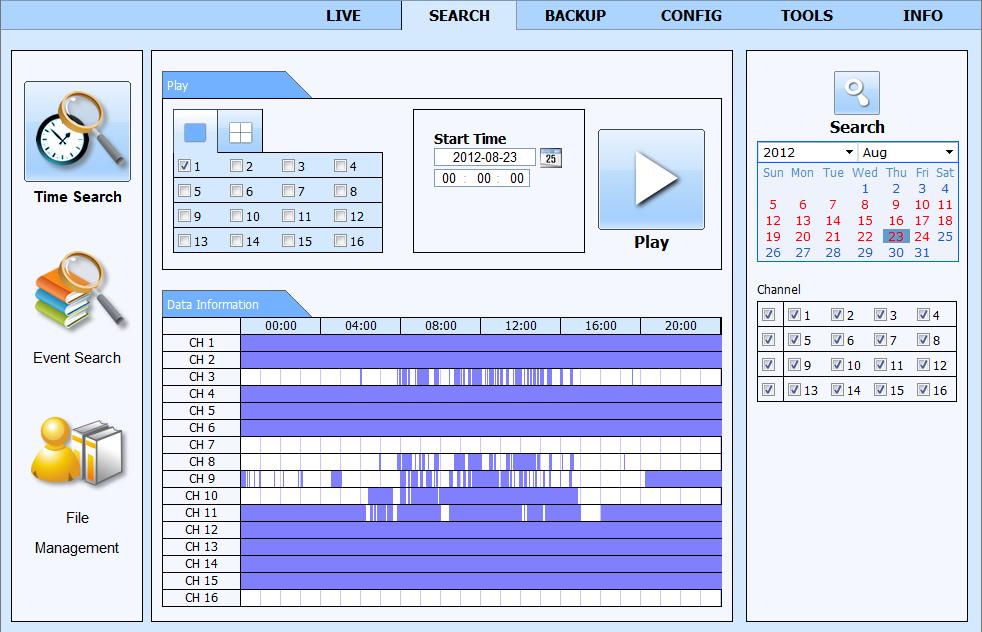Open the TOOLS tab

[x=807, y=16]
